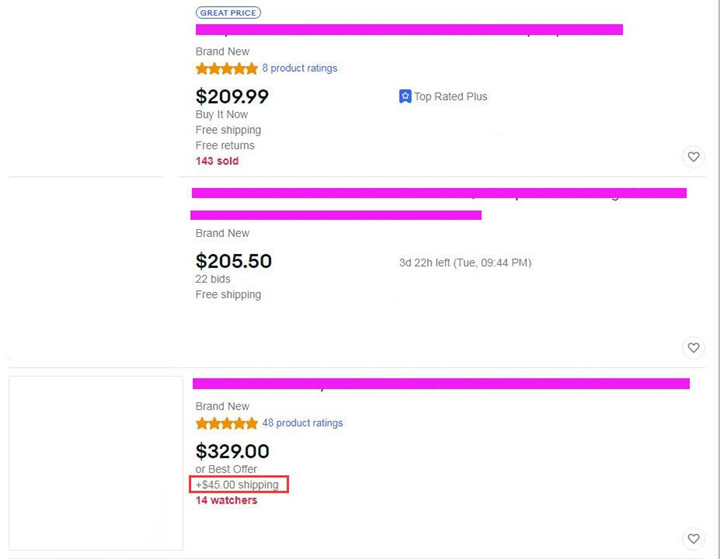Viewport: 720px width, 559px height.
Task: Click the heart icon on the $209.99 listing
Action: 693,157
